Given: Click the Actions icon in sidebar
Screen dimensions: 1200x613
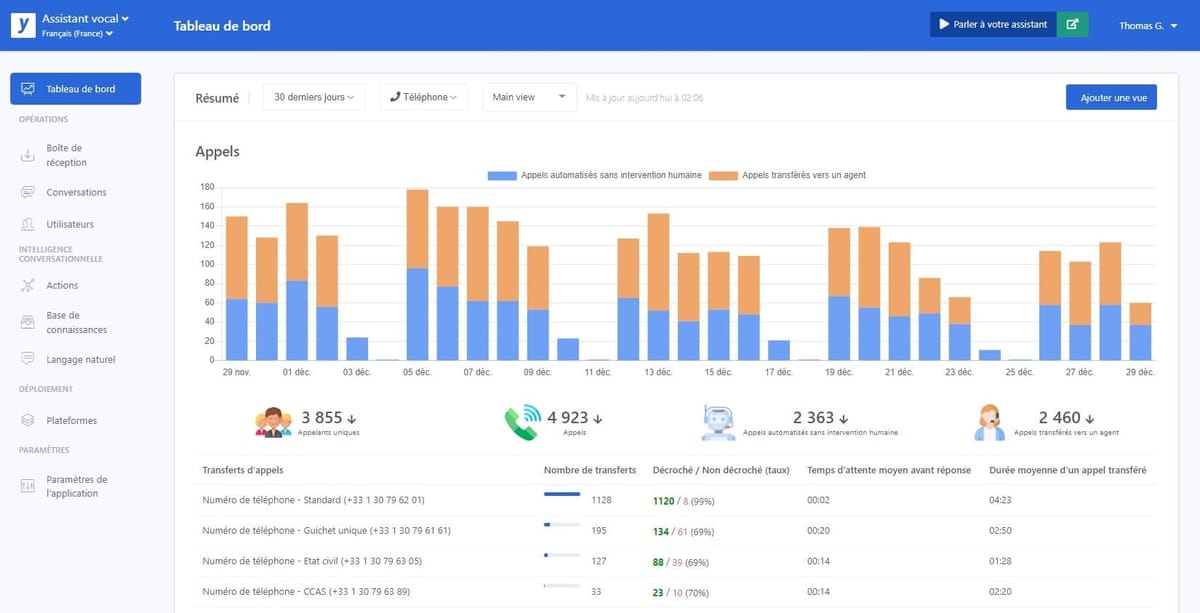Looking at the screenshot, I should point(27,286).
